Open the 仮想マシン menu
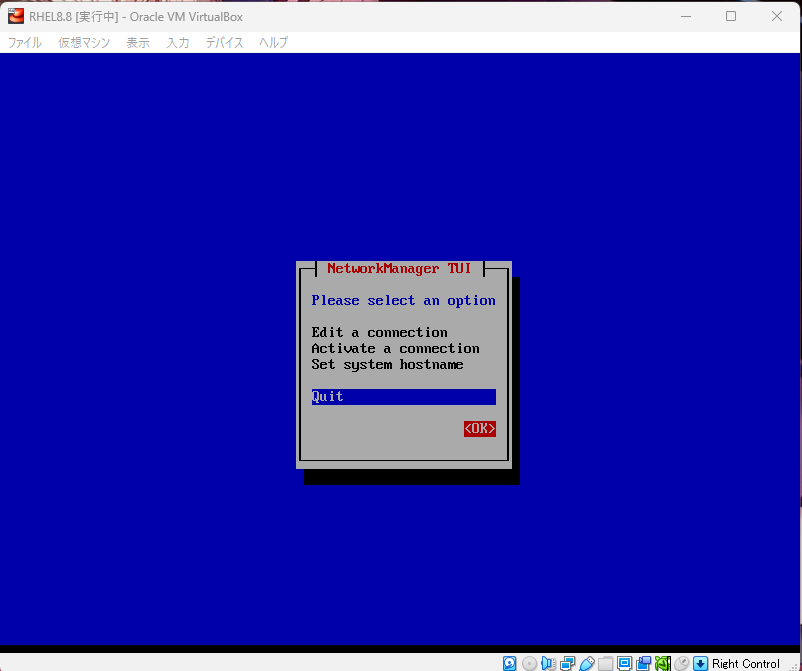This screenshot has width=802, height=671. 84,42
